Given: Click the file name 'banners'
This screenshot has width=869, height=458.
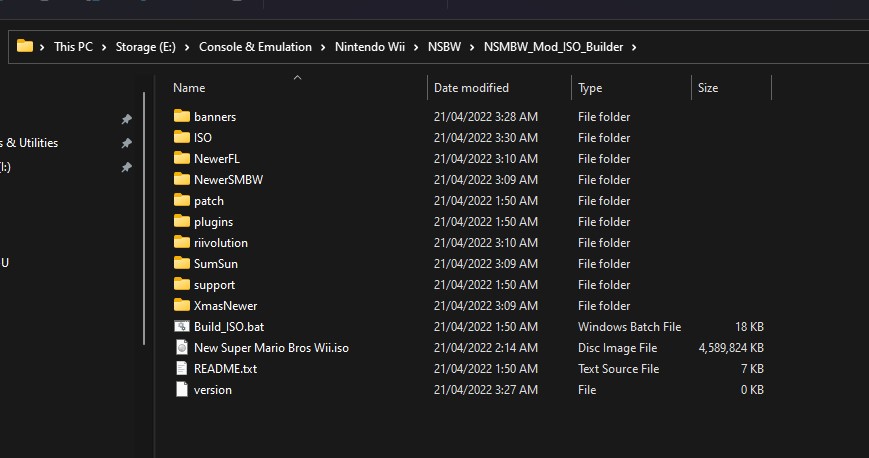Looking at the screenshot, I should pyautogui.click(x=215, y=116).
